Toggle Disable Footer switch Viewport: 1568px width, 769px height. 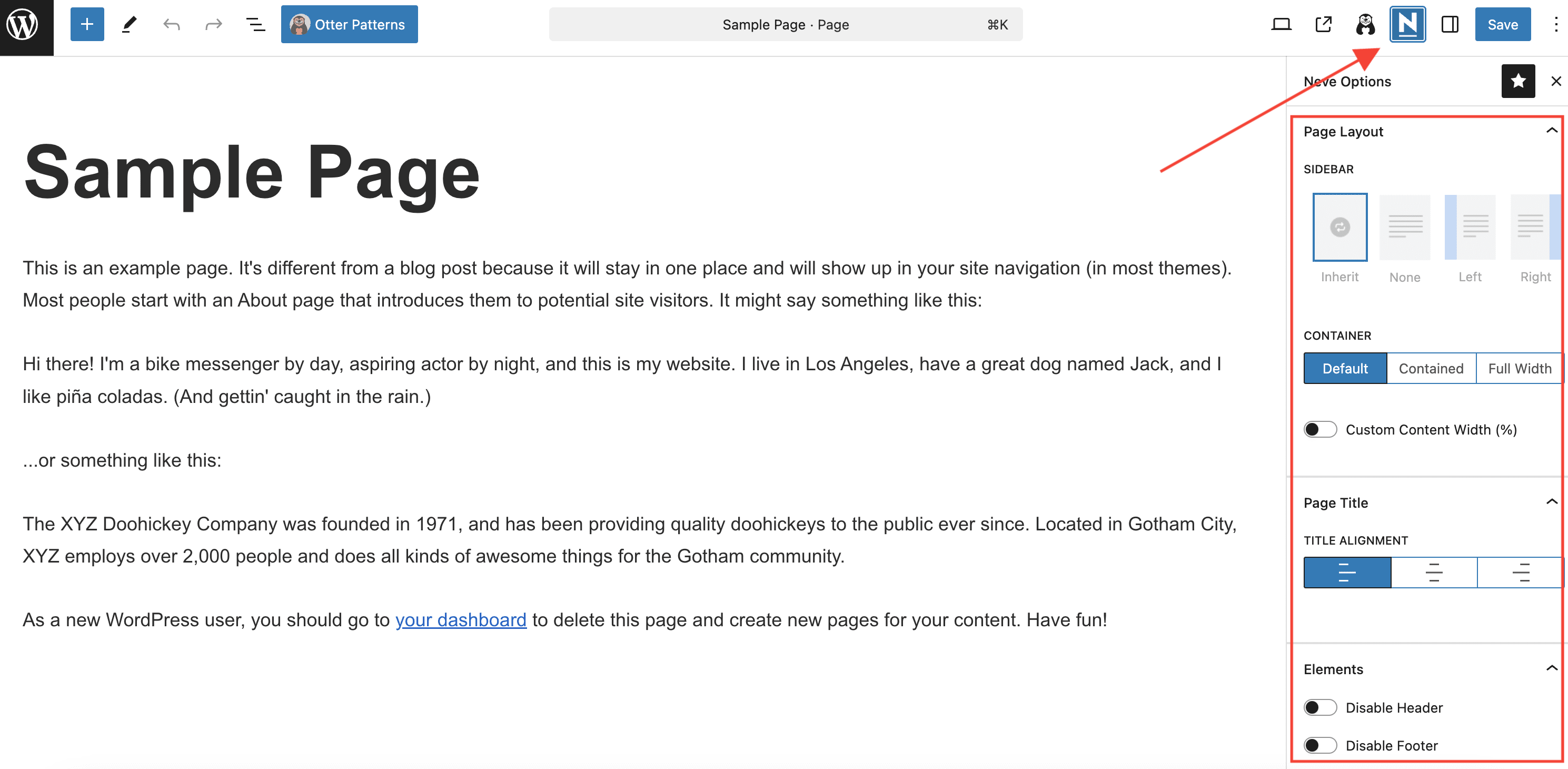tap(1319, 745)
